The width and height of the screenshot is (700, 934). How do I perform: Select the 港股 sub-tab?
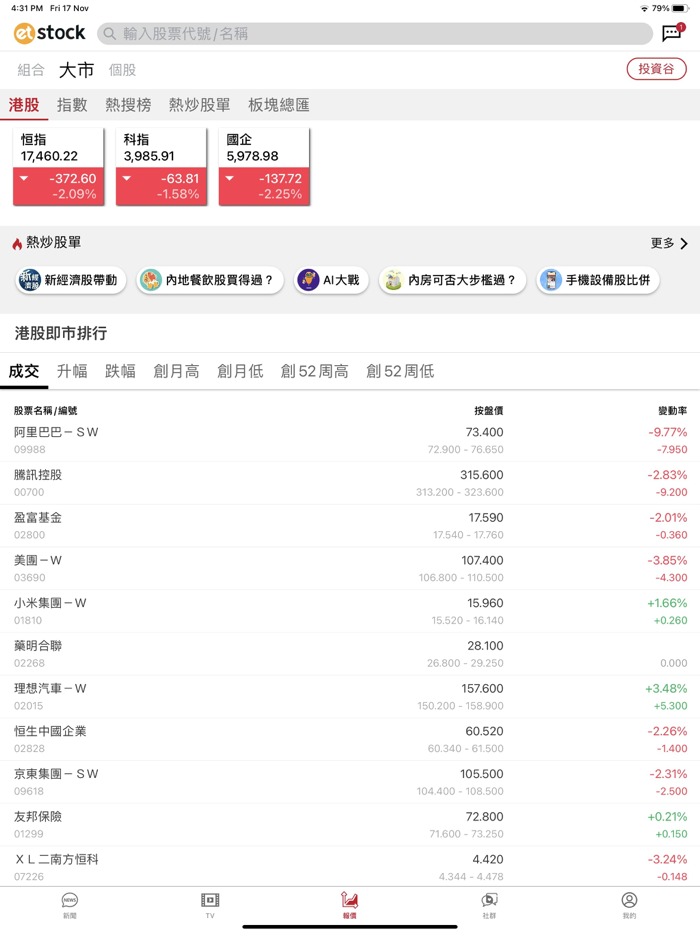click(24, 105)
